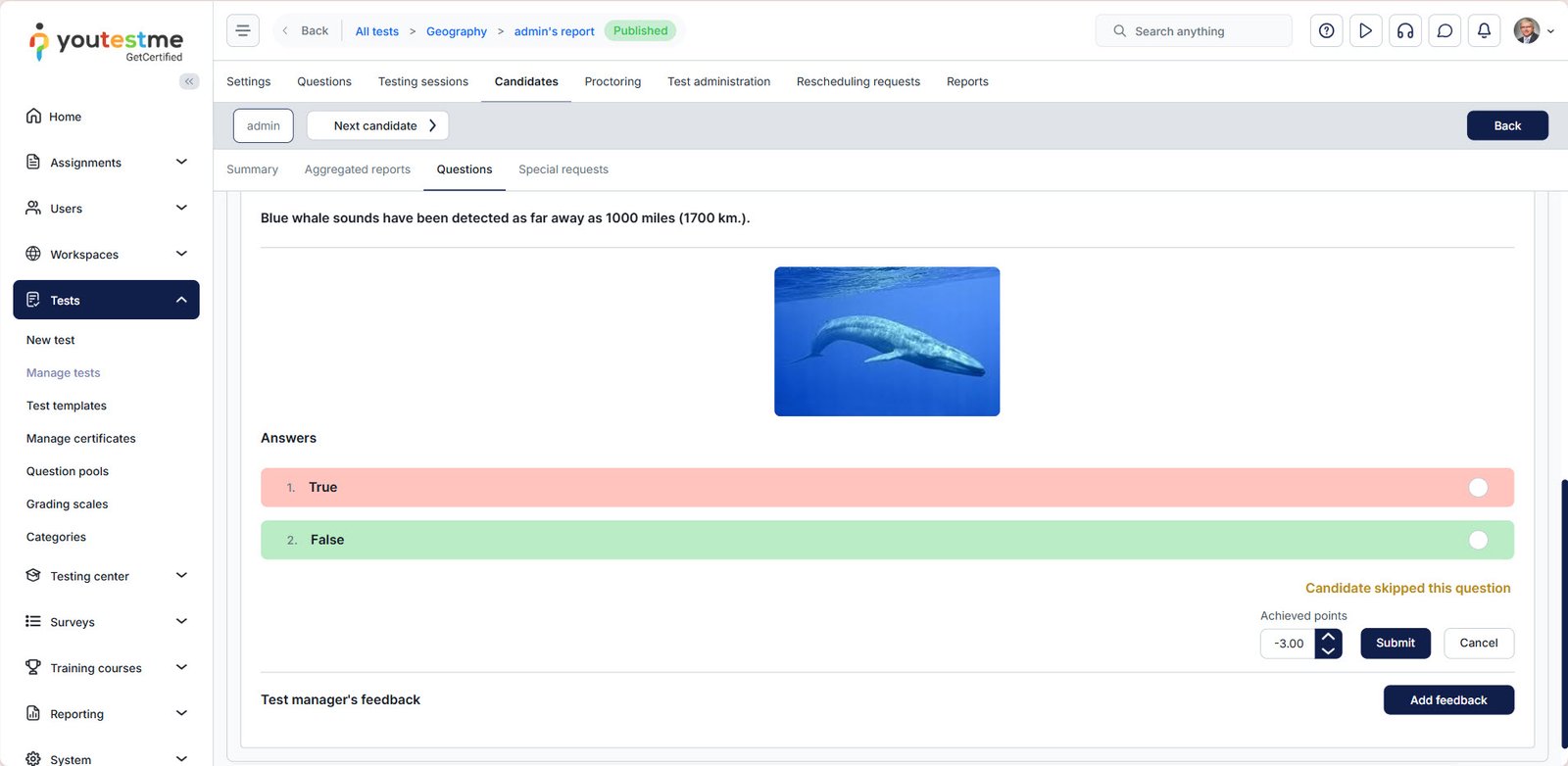
Task: Click the Home icon in sidebar
Action: 33,116
